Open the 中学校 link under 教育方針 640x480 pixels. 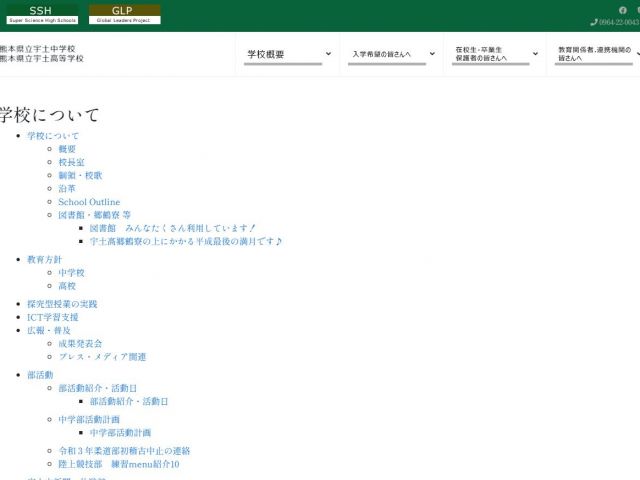(71, 273)
